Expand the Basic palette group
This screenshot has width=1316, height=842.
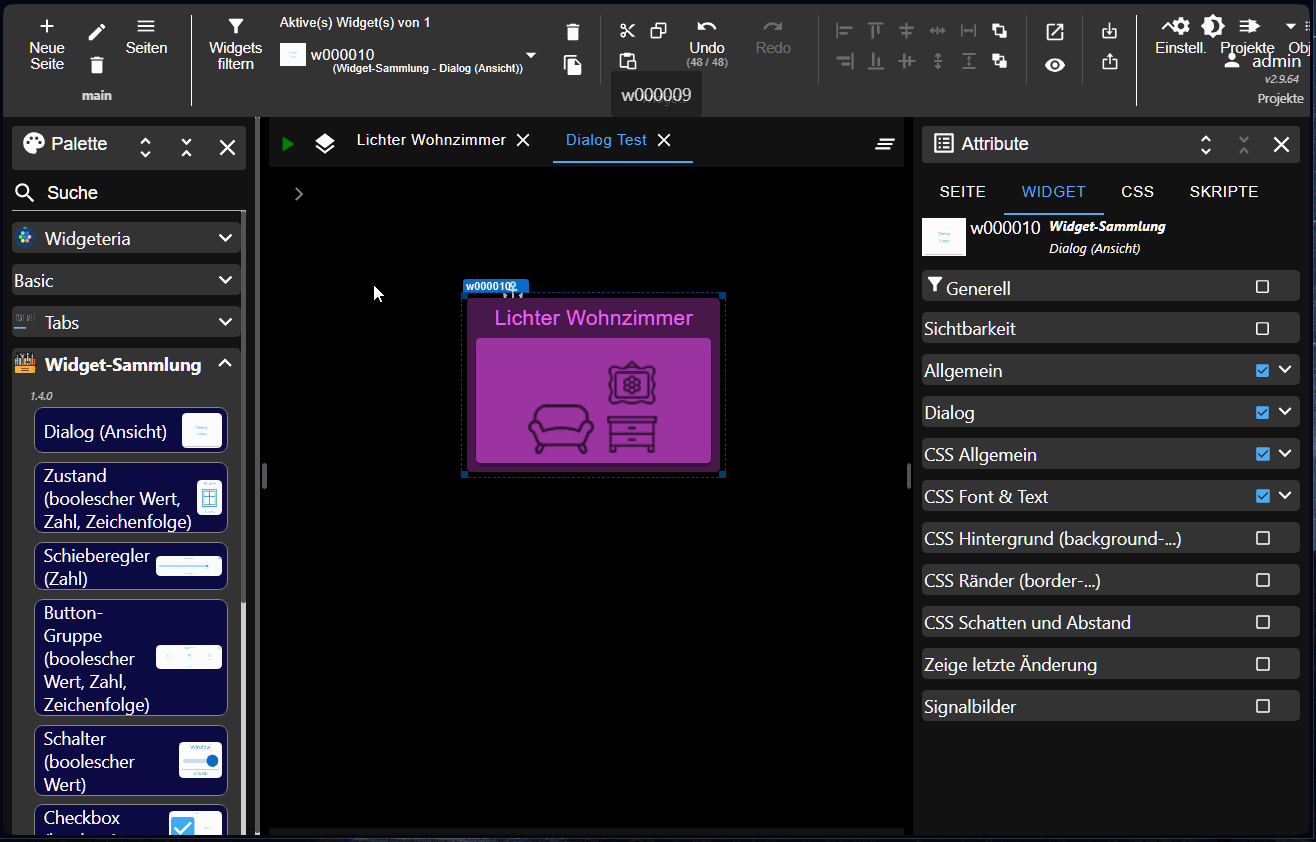[127, 280]
